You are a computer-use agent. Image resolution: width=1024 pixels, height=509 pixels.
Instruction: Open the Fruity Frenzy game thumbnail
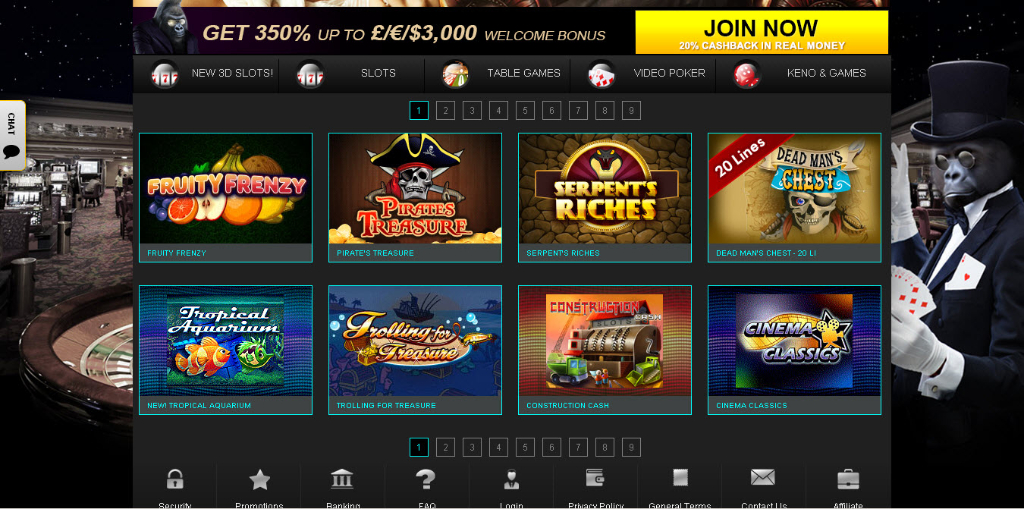pyautogui.click(x=226, y=189)
